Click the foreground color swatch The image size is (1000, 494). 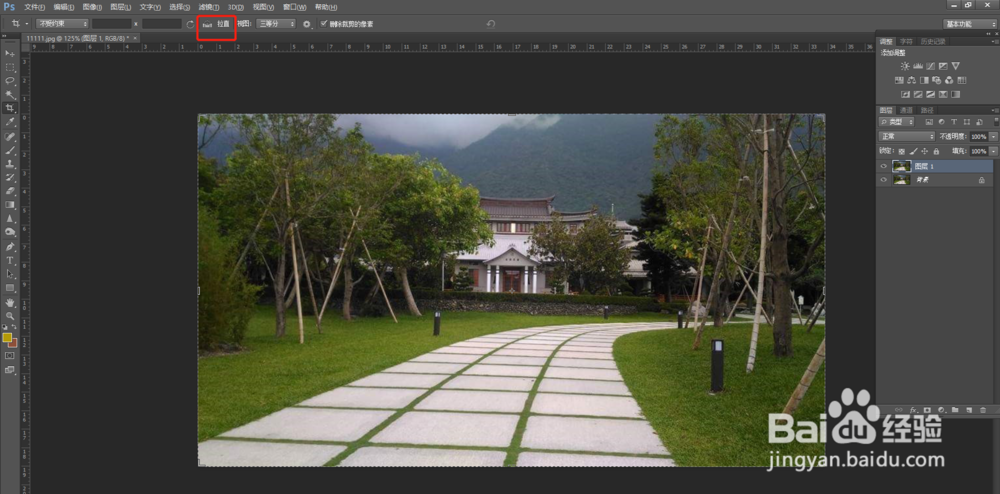click(7, 337)
